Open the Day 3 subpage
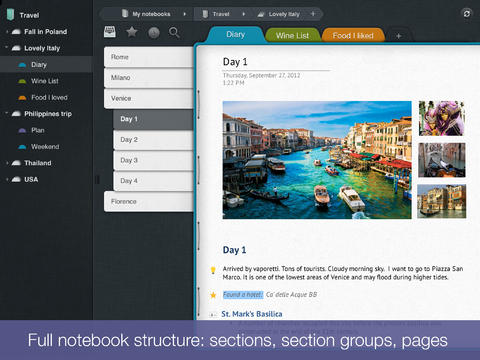 pyautogui.click(x=153, y=160)
